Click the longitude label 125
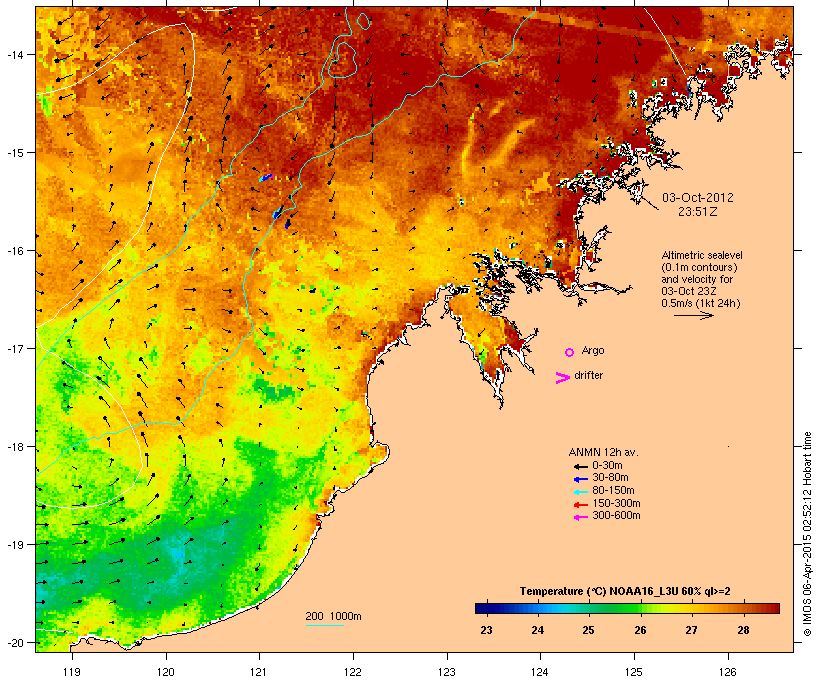Screen dimensions: 820x680 pyautogui.click(x=634, y=672)
